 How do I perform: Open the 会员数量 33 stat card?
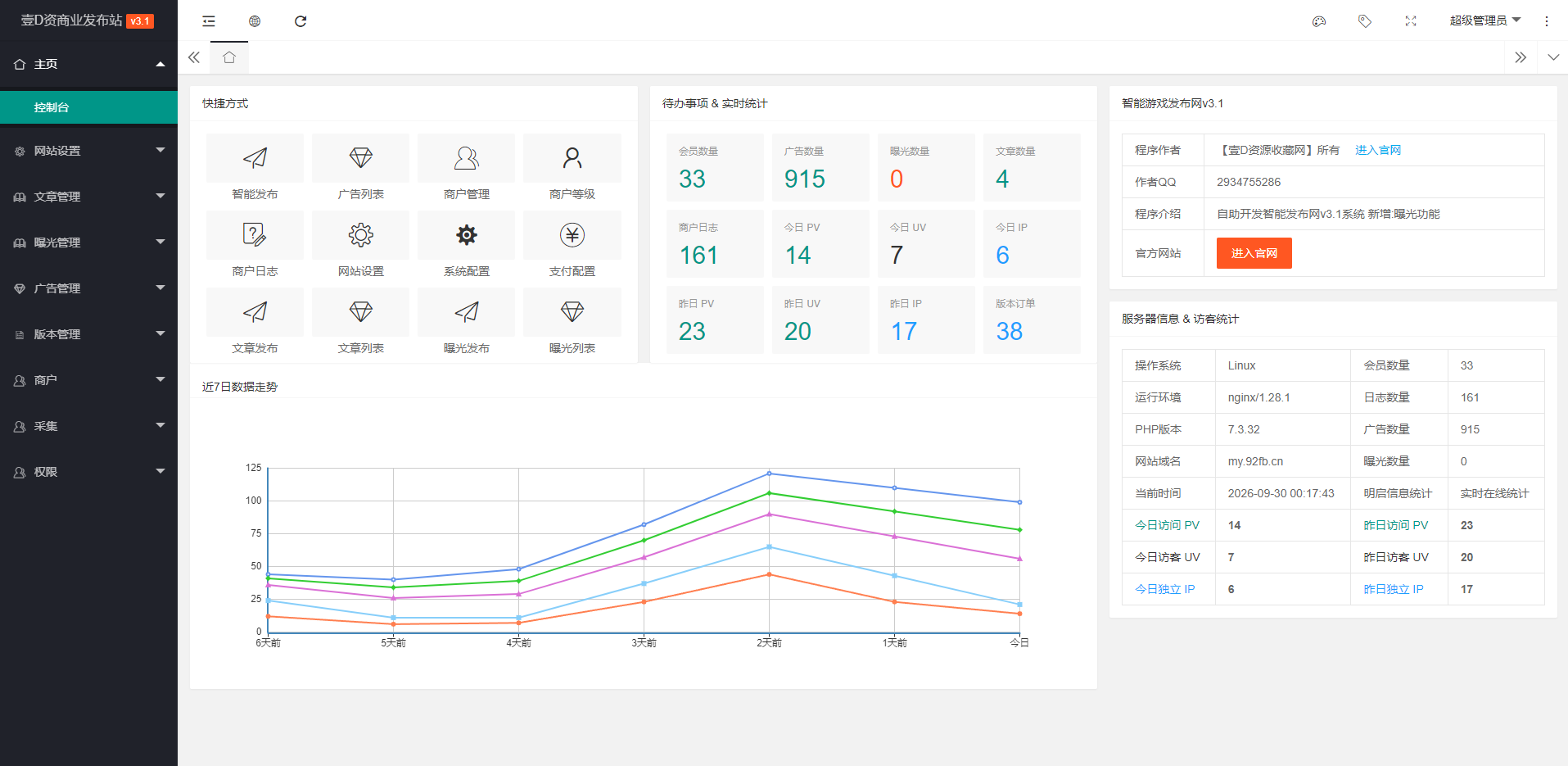coord(715,167)
